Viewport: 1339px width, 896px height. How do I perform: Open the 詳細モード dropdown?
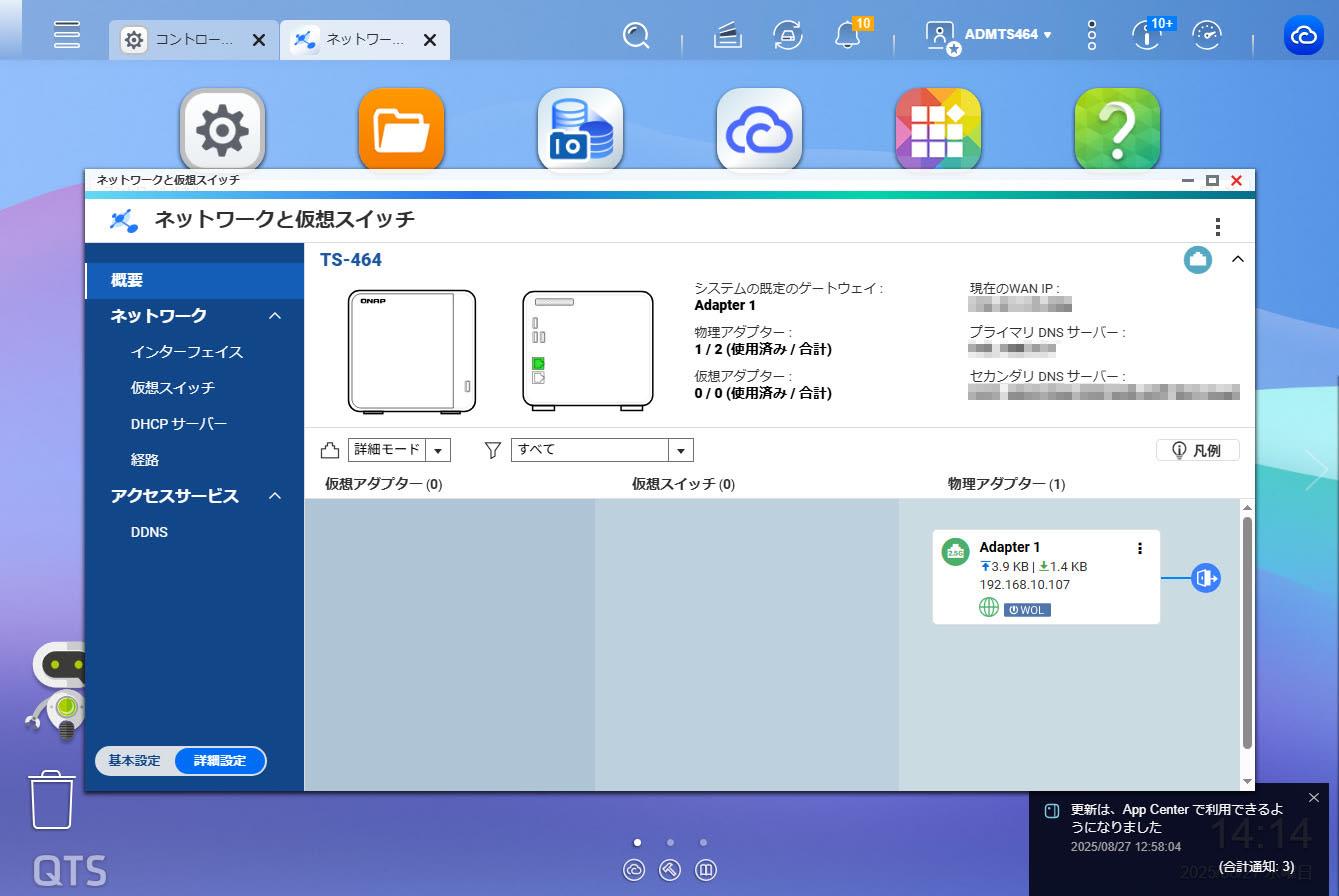pyautogui.click(x=399, y=450)
